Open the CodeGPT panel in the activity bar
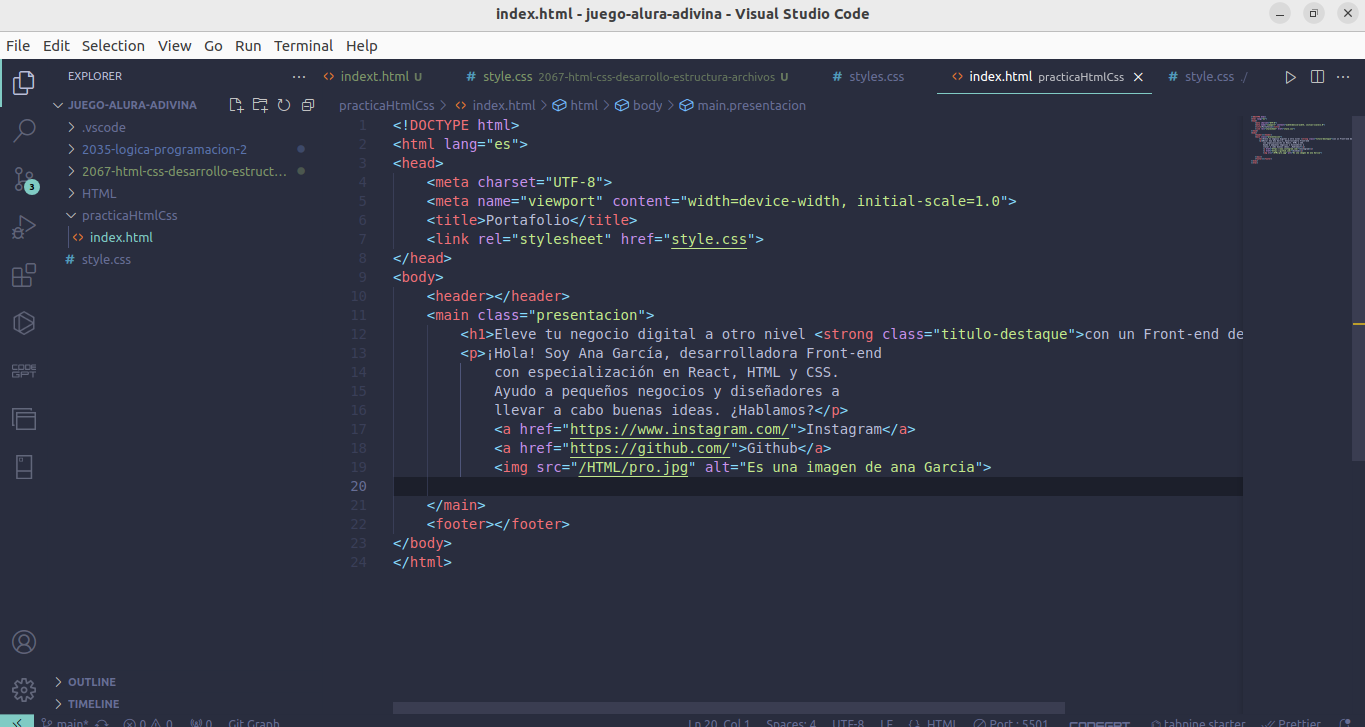The image size is (1365, 727). pyautogui.click(x=24, y=371)
